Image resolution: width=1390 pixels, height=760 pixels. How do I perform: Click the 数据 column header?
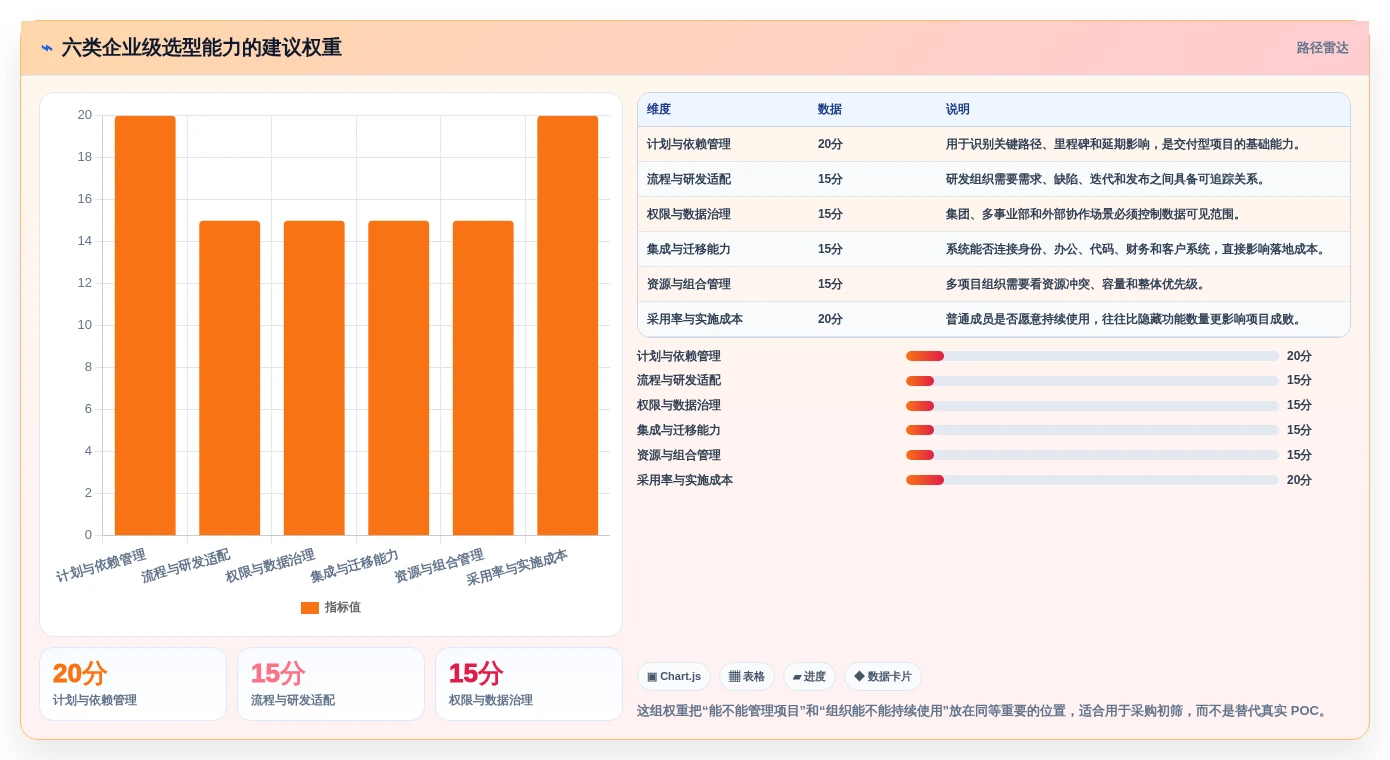(830, 110)
